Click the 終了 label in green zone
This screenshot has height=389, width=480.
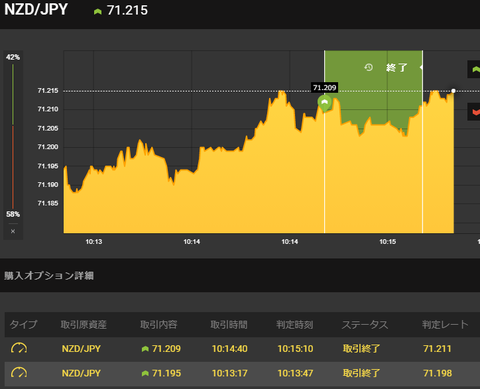click(x=397, y=68)
